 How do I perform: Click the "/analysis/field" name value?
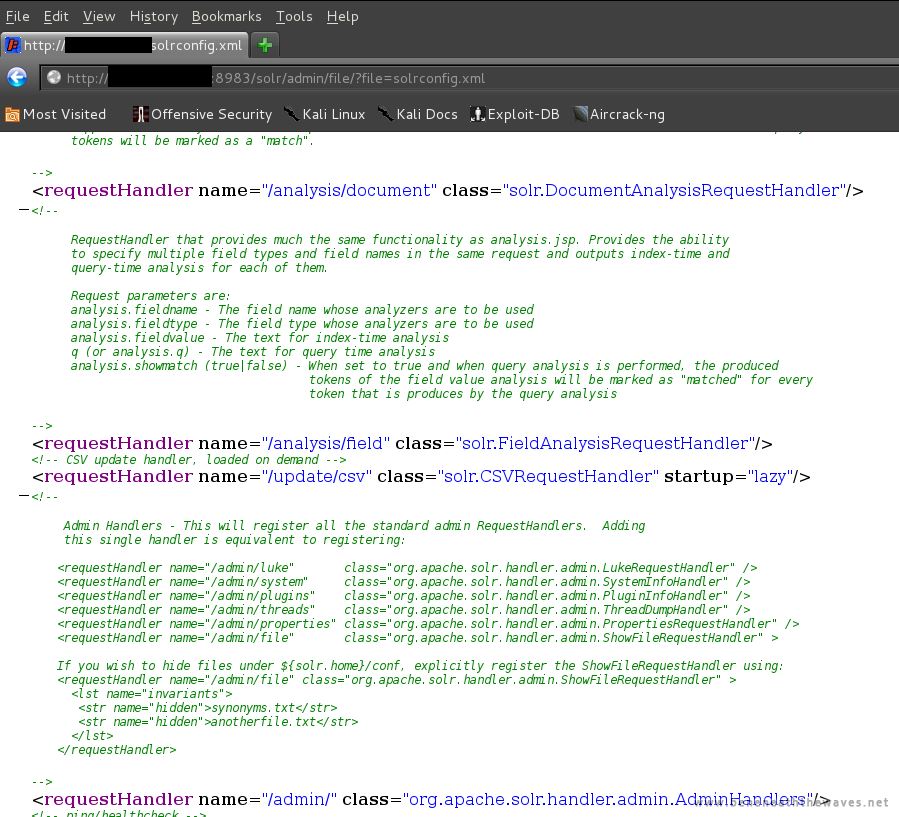point(326,443)
